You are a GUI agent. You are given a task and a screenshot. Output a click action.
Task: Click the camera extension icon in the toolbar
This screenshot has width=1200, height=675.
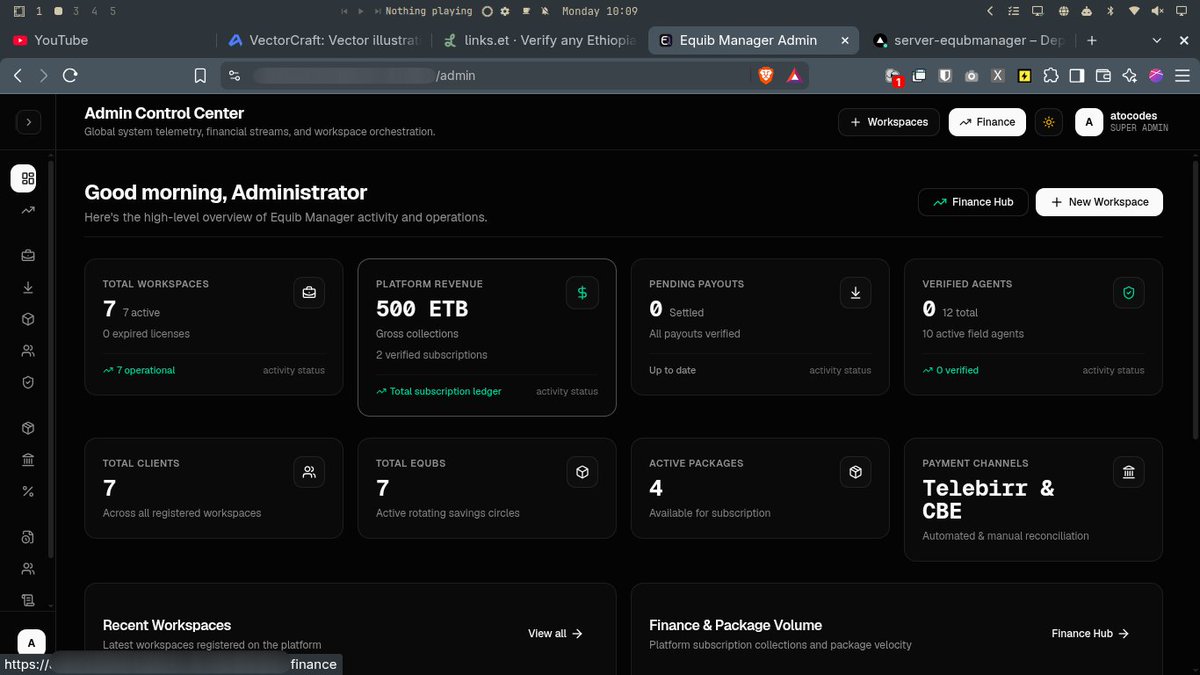coord(971,75)
